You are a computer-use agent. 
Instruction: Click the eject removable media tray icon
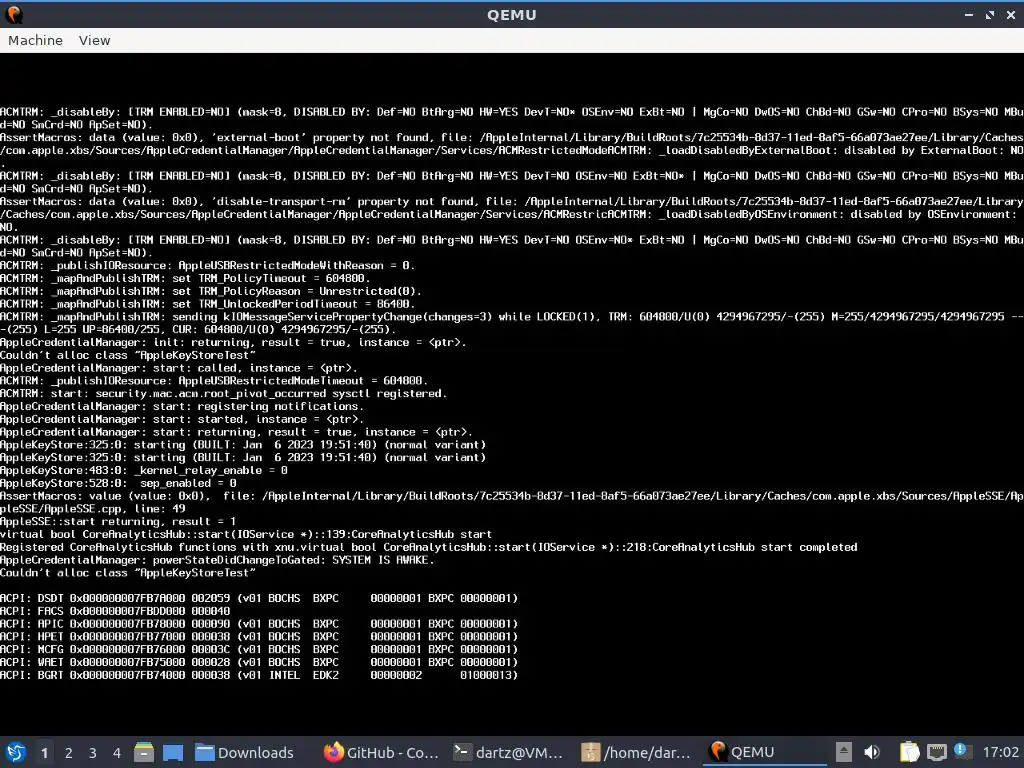844,752
